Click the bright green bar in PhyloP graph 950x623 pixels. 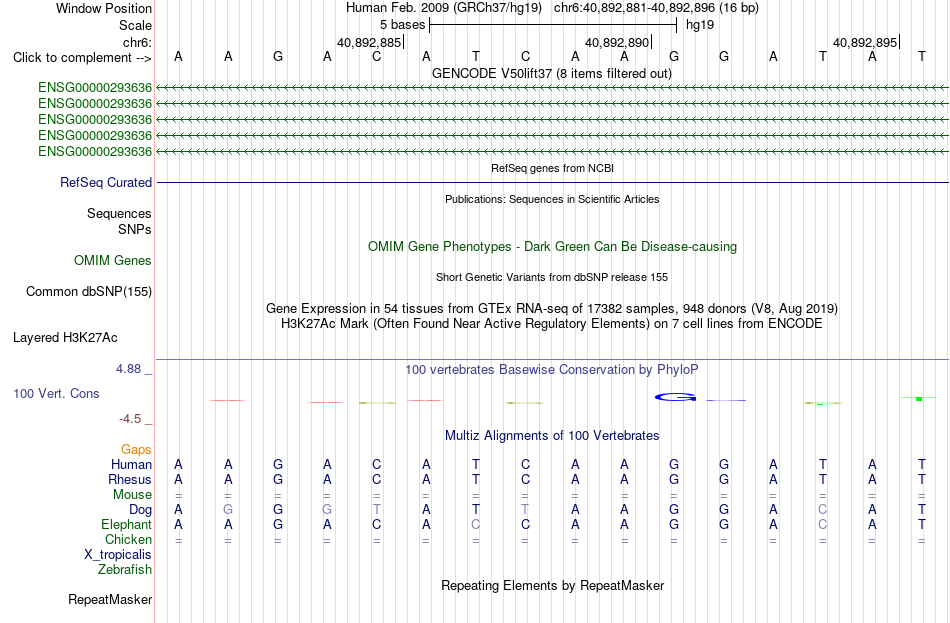919,399
